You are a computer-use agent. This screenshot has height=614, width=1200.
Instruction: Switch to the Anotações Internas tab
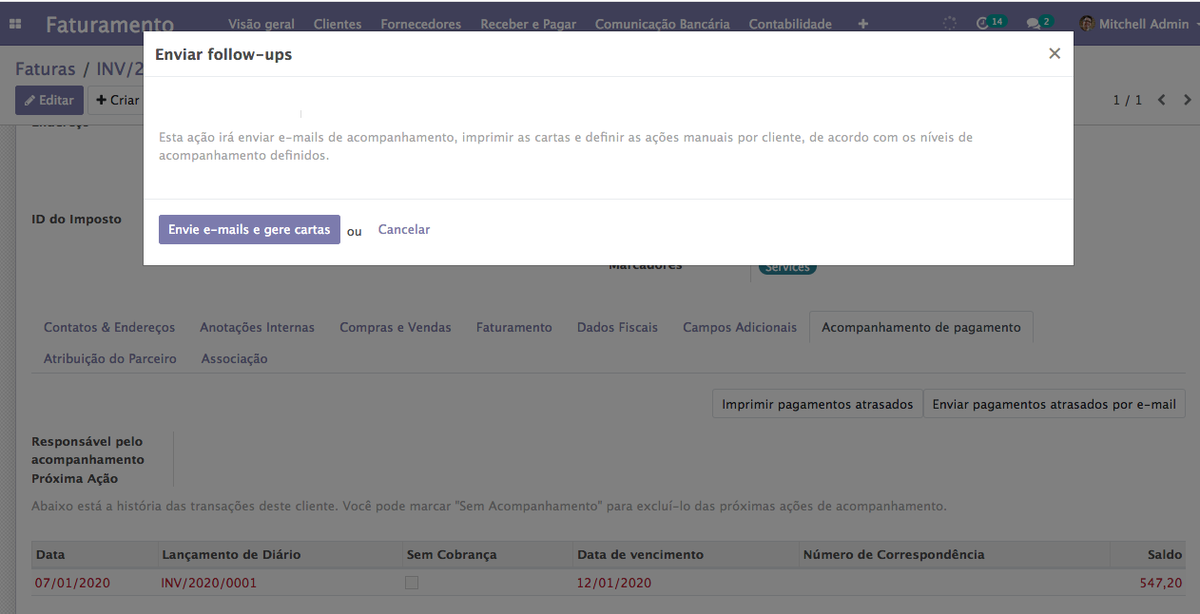click(x=257, y=327)
